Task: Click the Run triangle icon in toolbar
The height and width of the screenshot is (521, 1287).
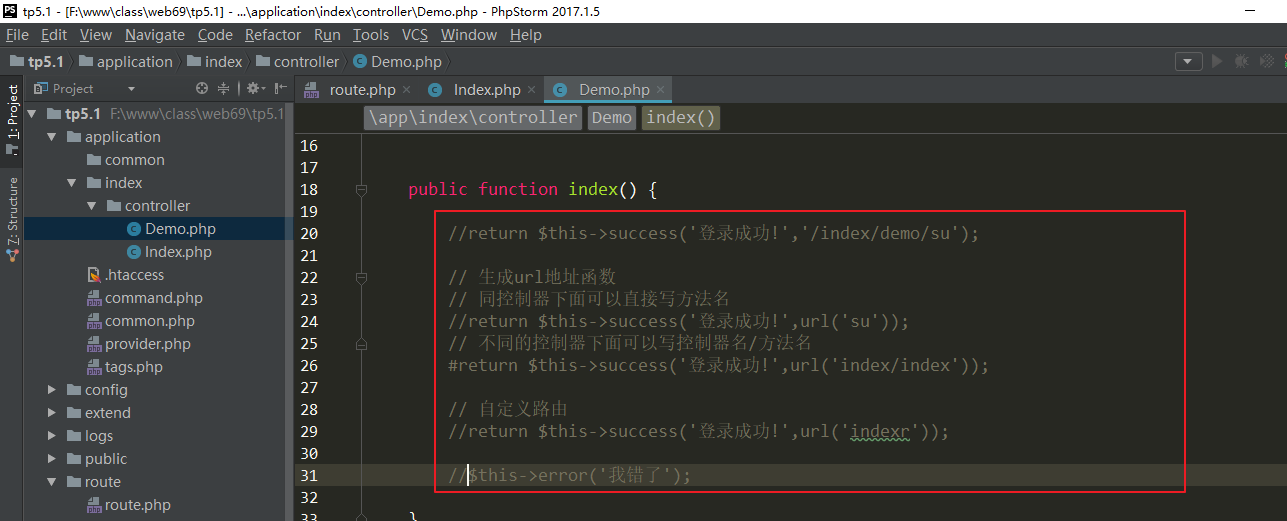Action: point(1217,61)
